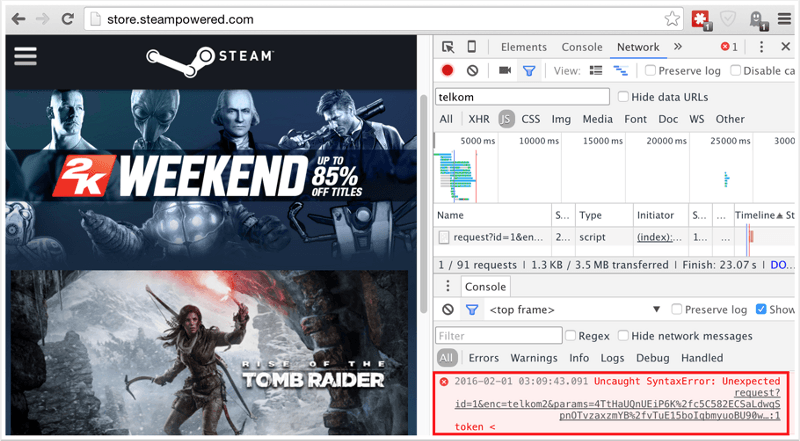This screenshot has height=441, width=800.
Task: Open the Ghostery ghost extension icon
Action: (757, 20)
